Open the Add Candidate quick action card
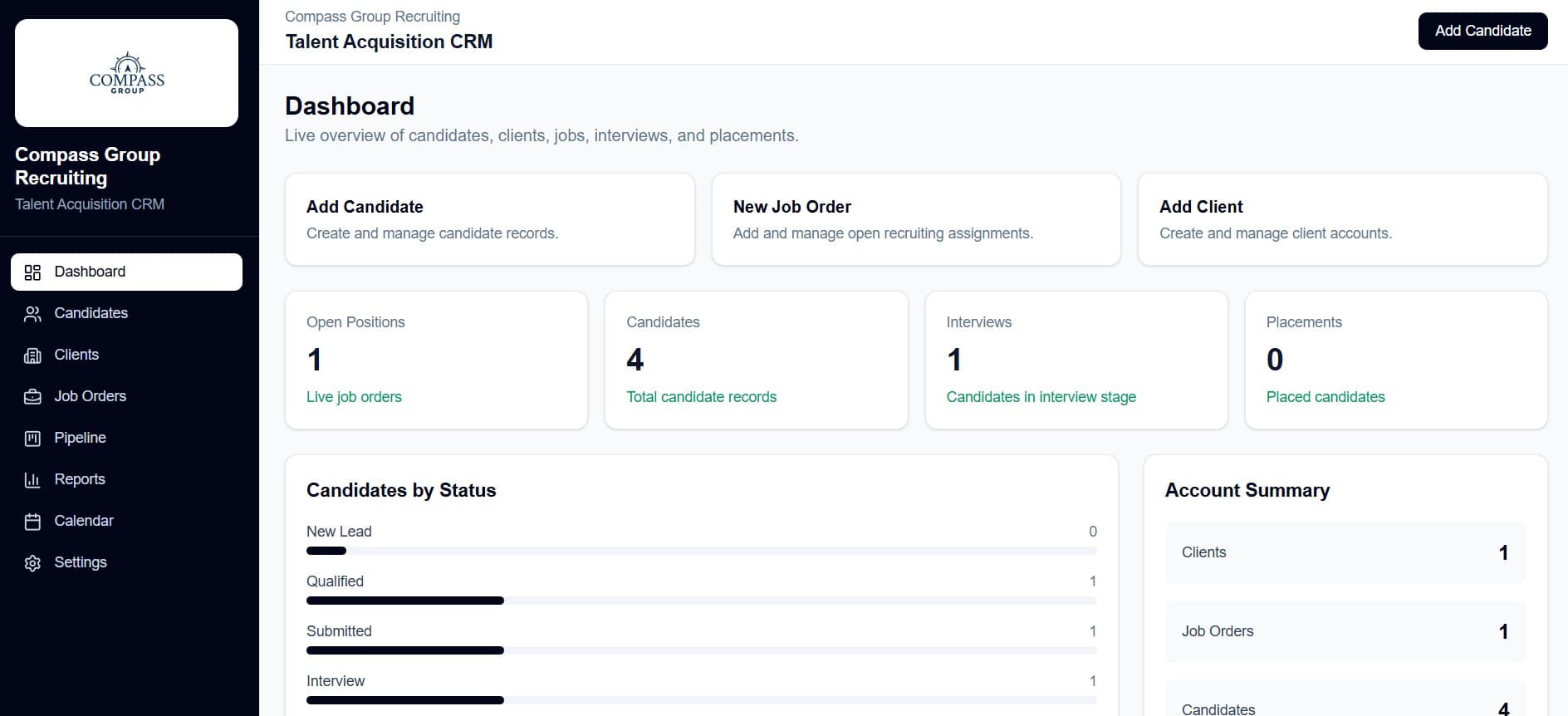This screenshot has height=716, width=1568. pos(490,219)
